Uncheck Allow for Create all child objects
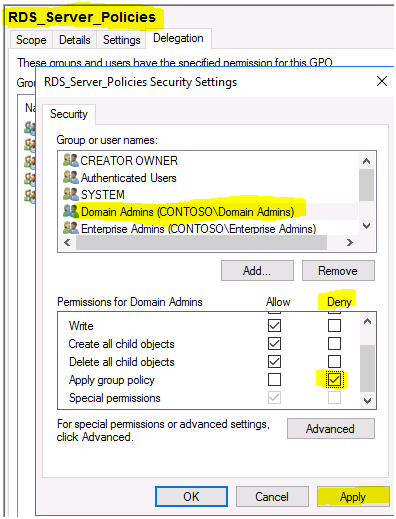The height and width of the screenshot is (519, 396). coord(274,343)
